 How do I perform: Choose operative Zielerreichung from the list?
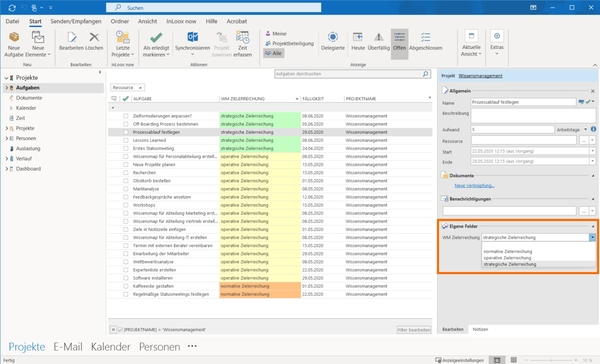tap(507, 258)
